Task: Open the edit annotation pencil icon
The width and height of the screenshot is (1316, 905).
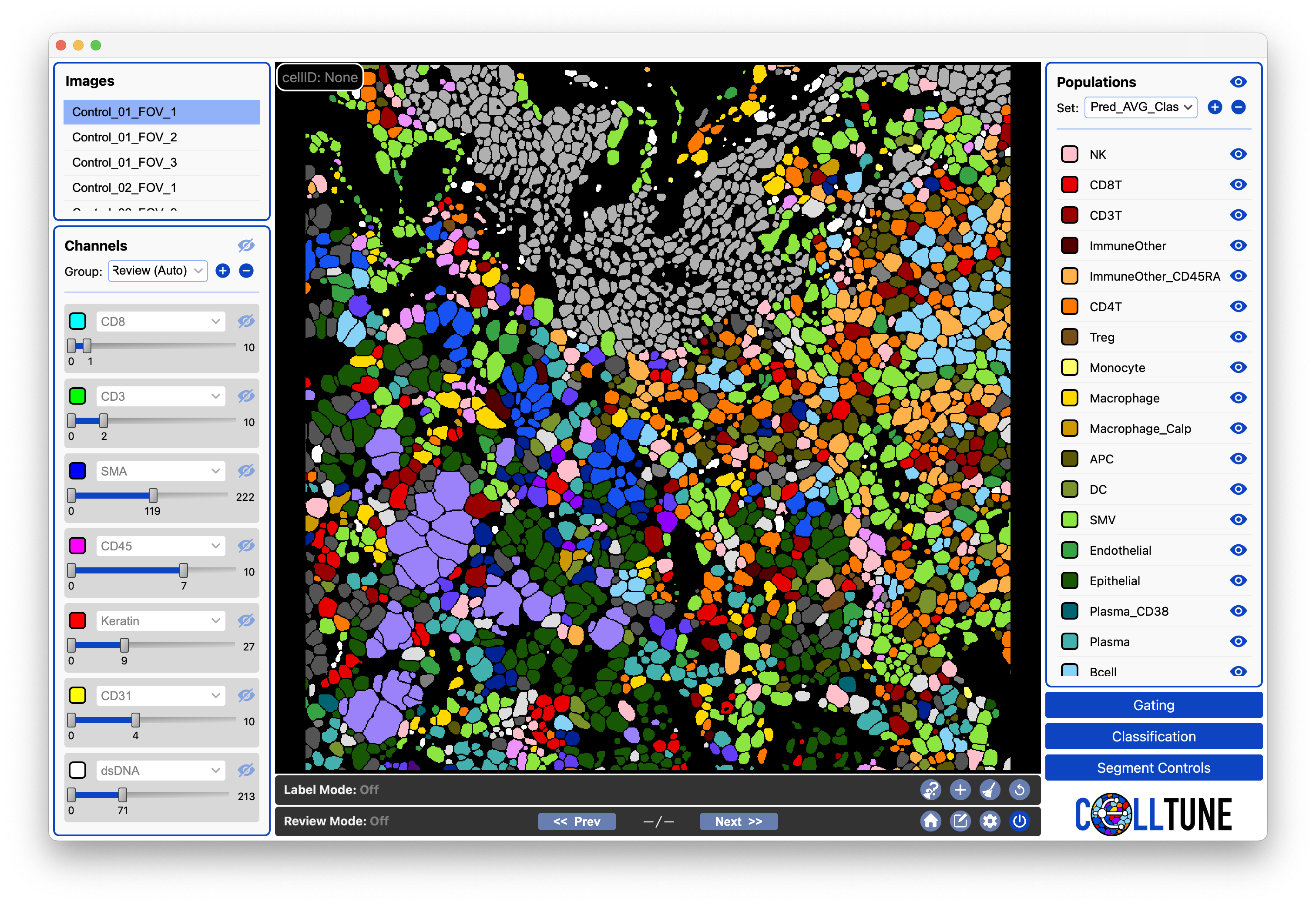Action: point(960,821)
